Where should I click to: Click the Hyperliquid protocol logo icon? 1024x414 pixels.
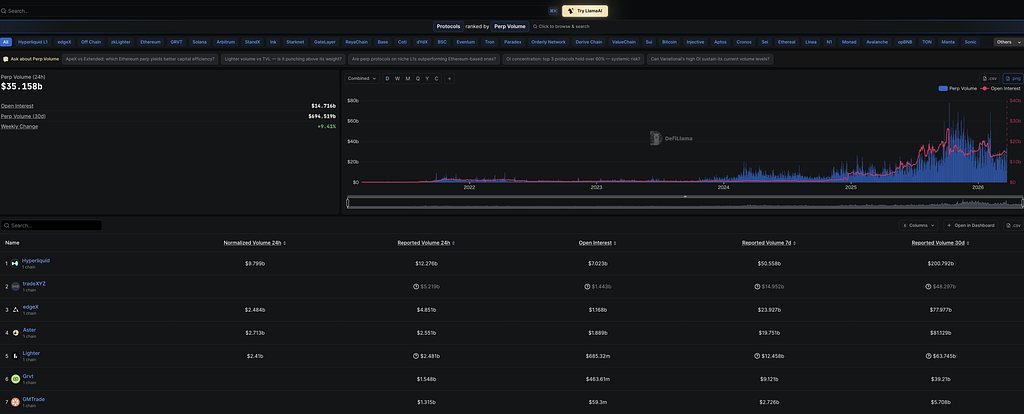coord(15,263)
